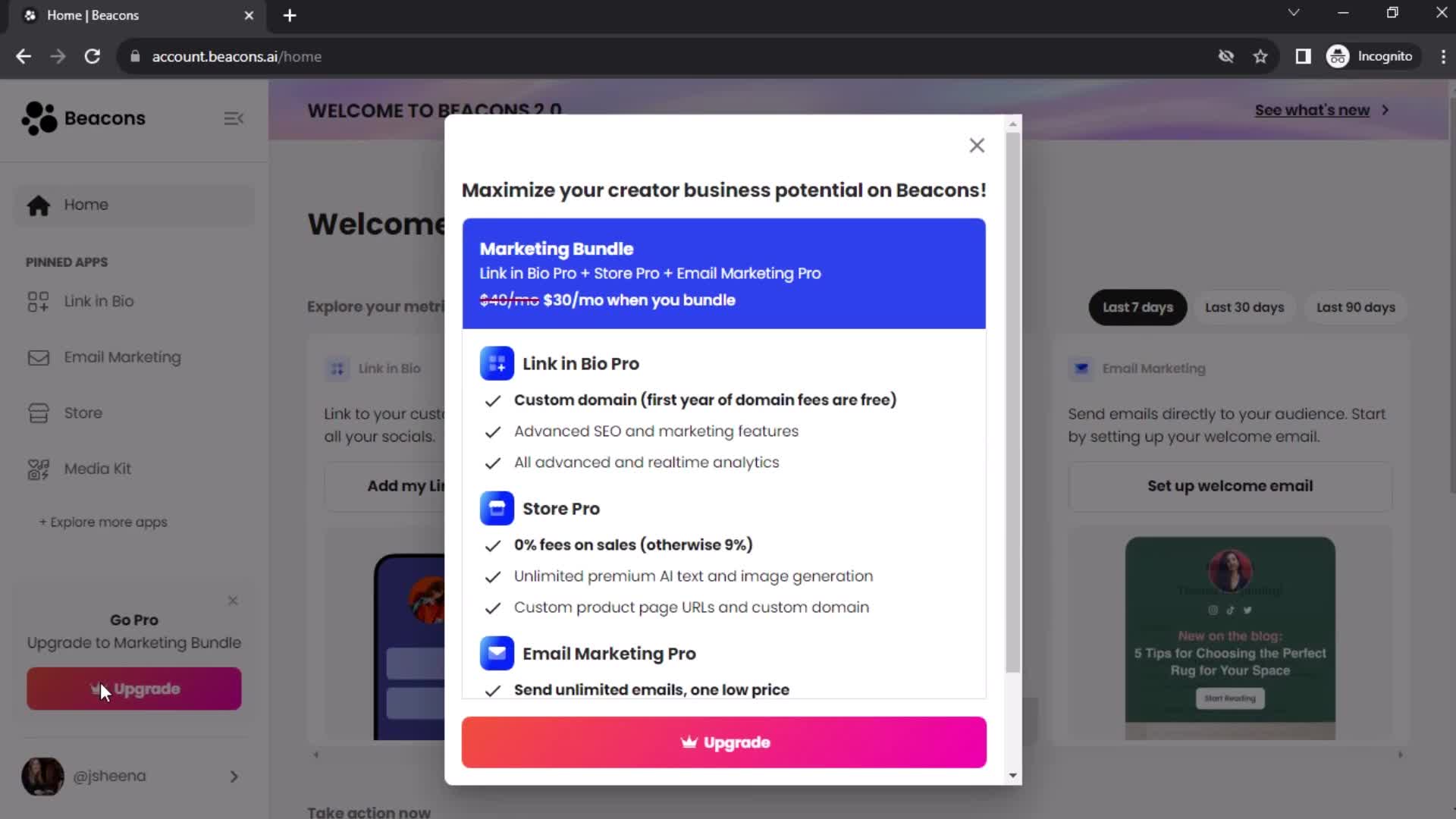Select the Last 7 days toggle

click(1138, 307)
